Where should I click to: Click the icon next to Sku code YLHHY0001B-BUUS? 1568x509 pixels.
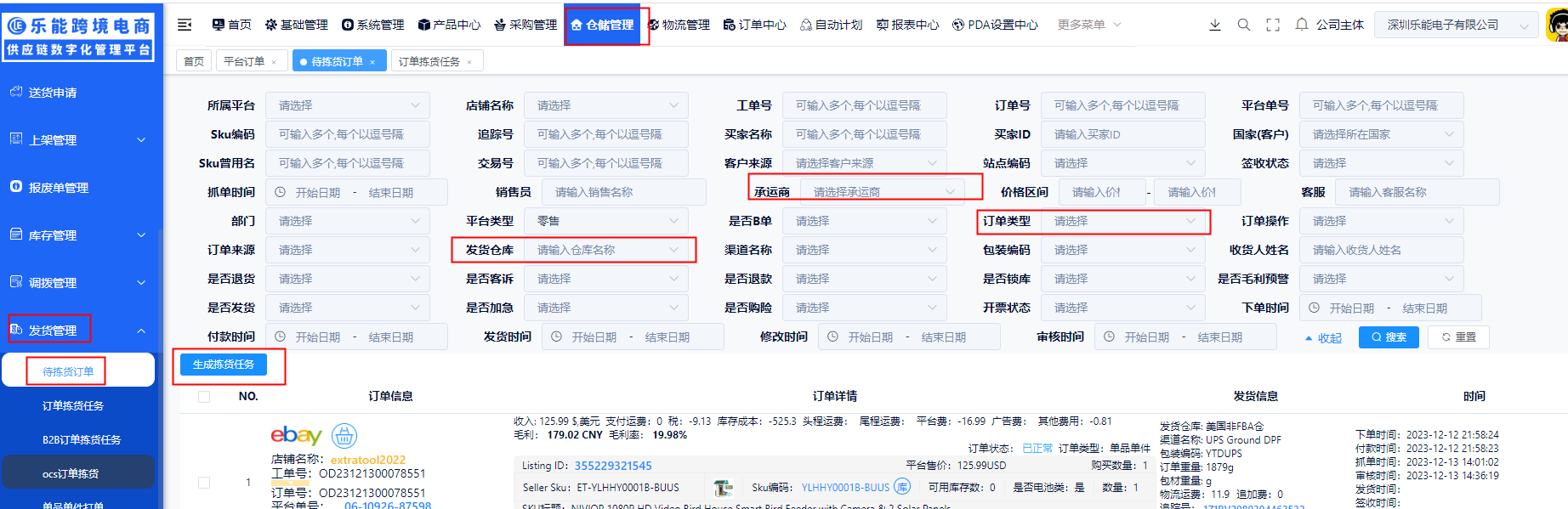coord(902,487)
